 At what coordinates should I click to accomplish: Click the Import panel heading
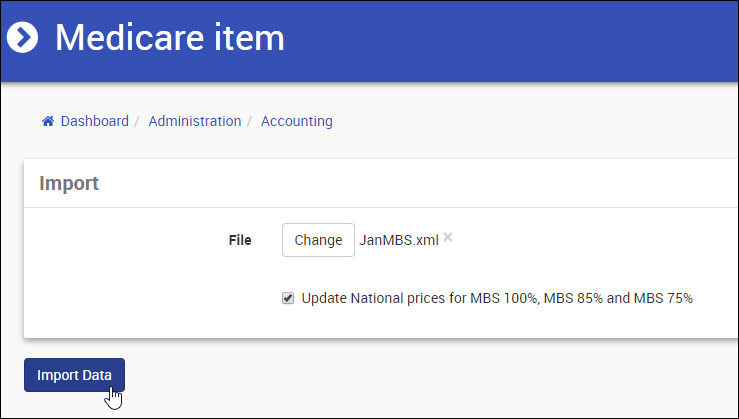click(x=69, y=184)
